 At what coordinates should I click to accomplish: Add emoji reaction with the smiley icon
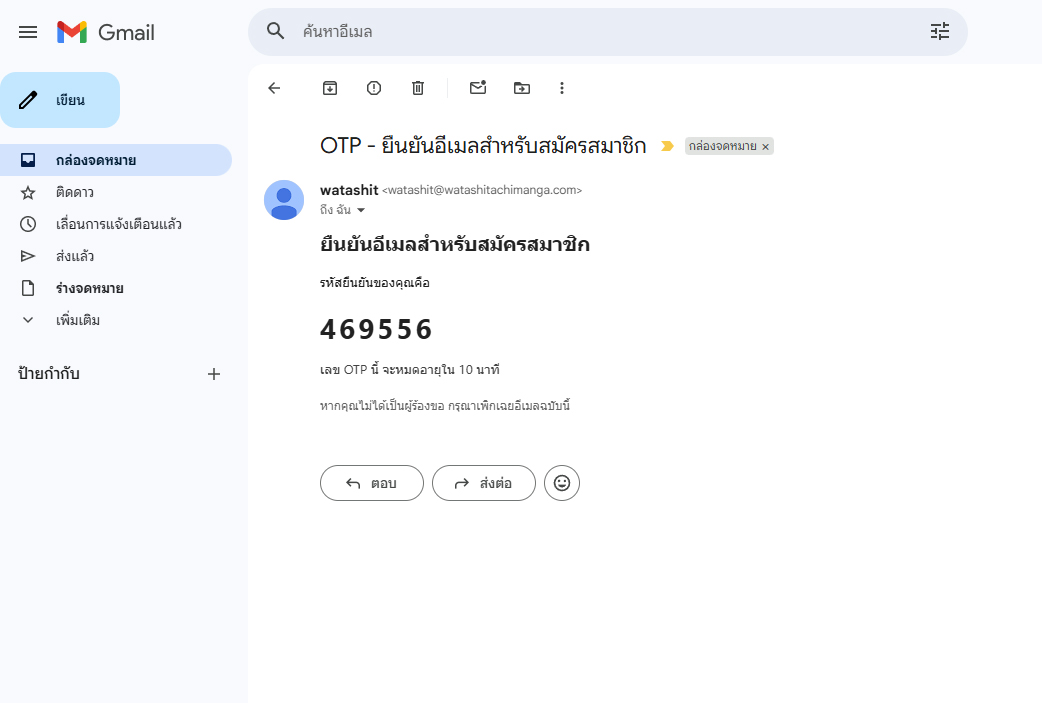[562, 483]
